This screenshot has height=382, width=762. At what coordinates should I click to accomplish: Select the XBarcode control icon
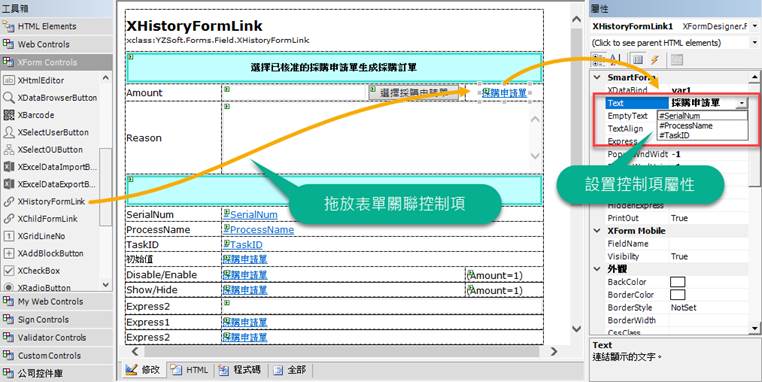click(8, 115)
